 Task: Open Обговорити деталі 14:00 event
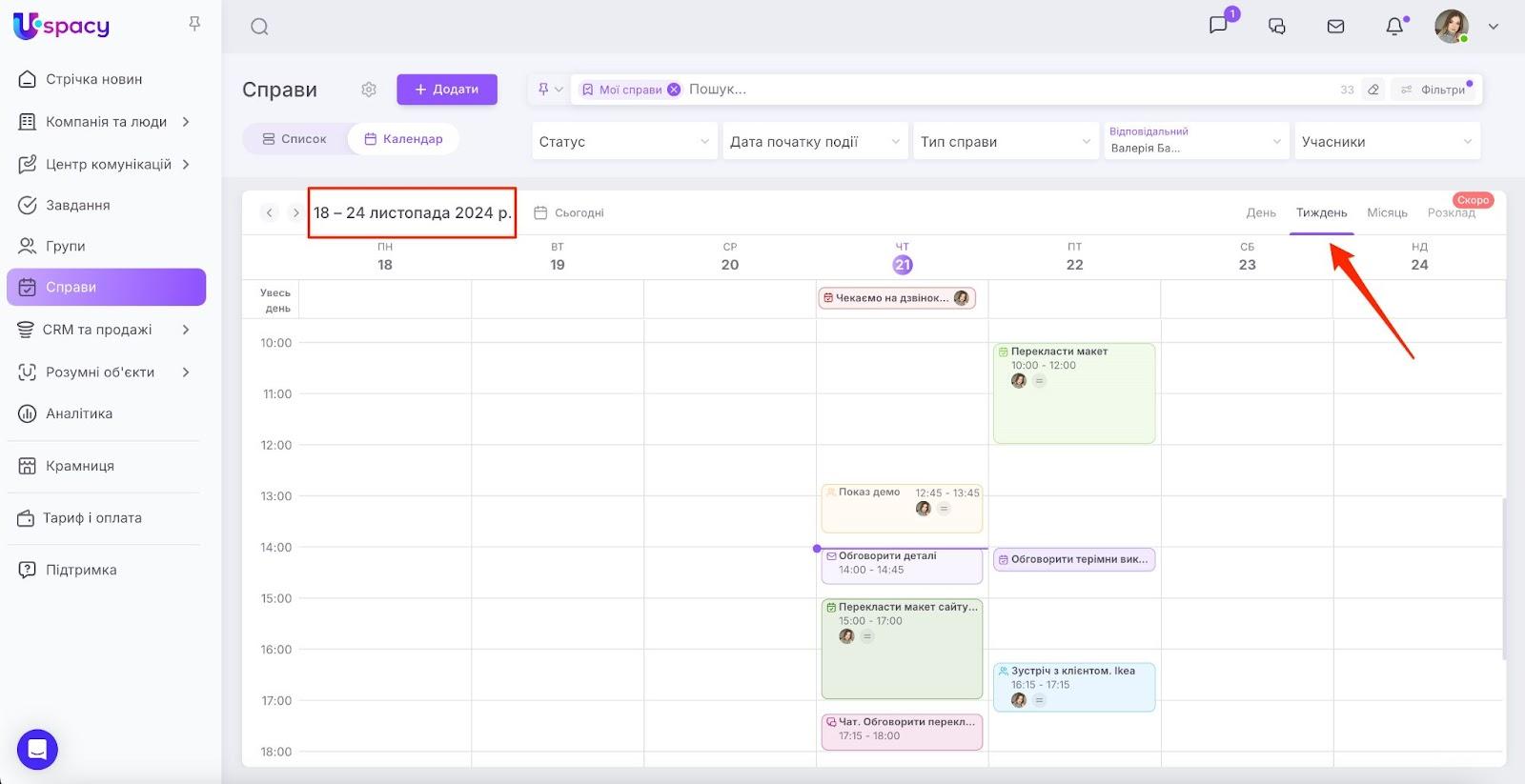[902, 566]
